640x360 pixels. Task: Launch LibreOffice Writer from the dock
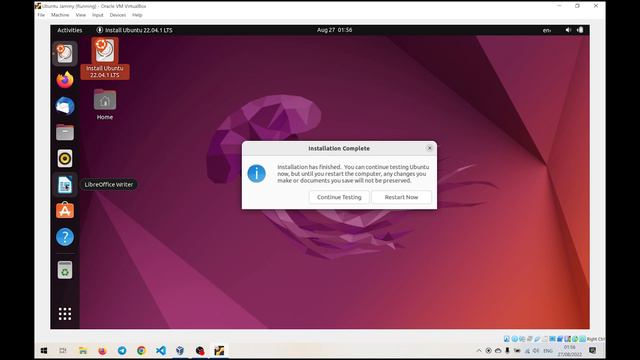pos(65,184)
